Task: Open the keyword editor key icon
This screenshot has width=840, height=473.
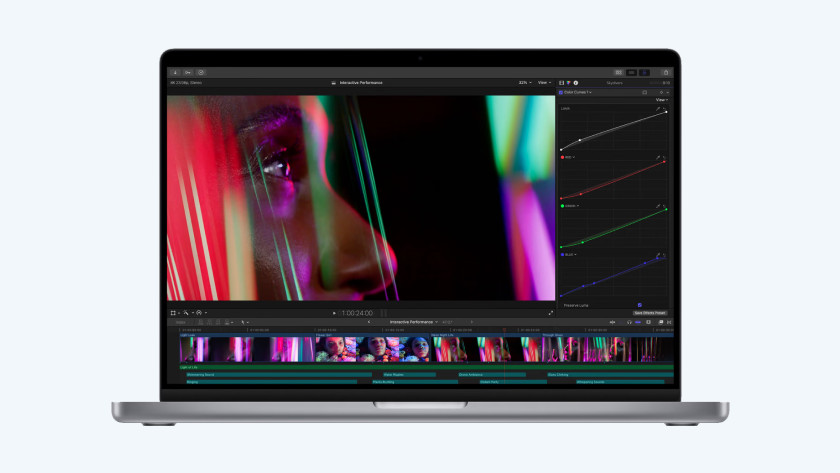Action: point(188,72)
